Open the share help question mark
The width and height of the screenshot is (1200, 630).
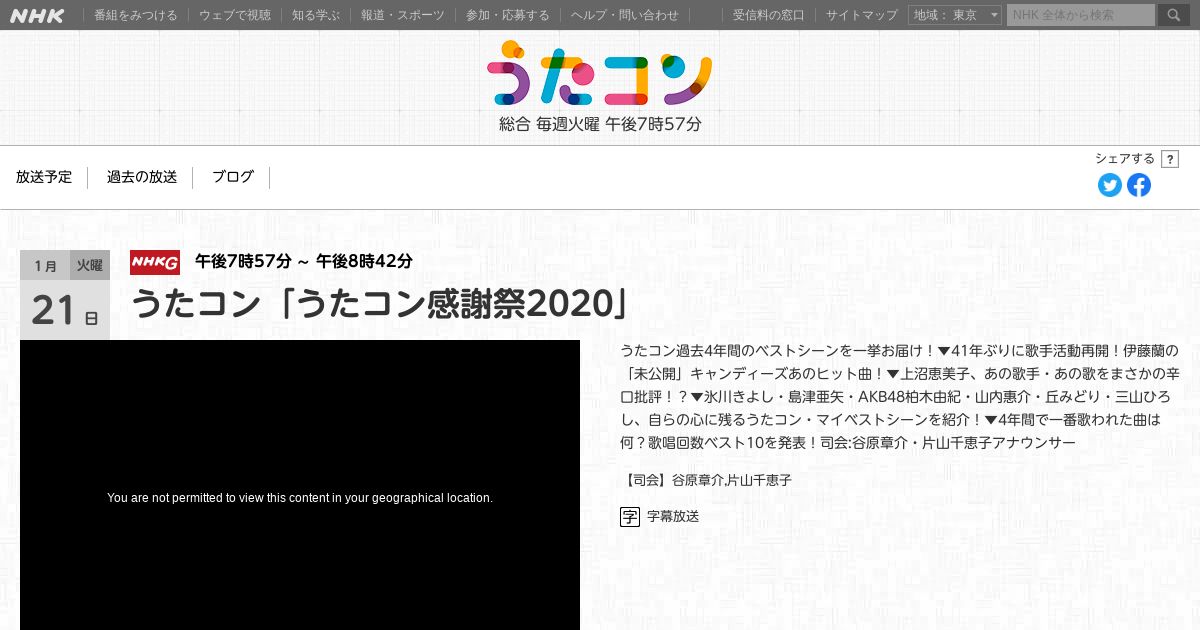[1170, 159]
